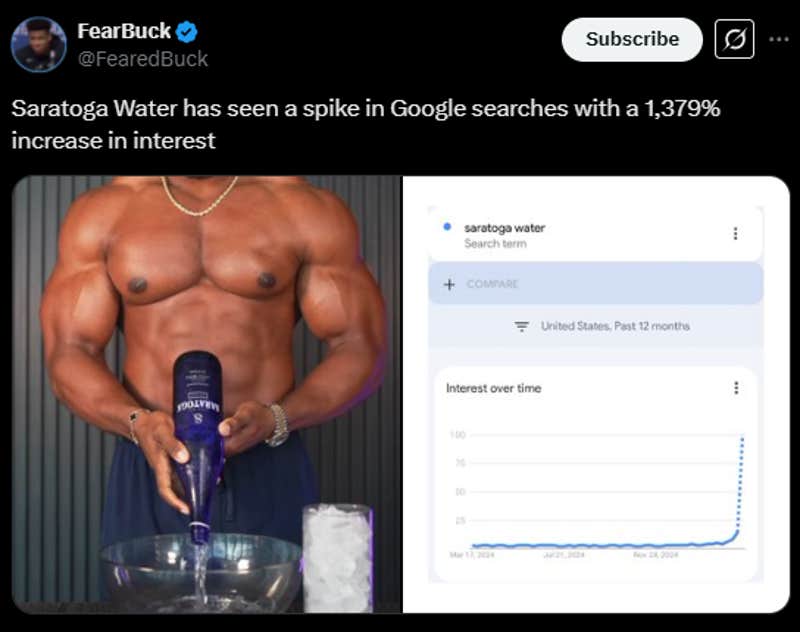Click the blue dot beside saratoga water
800x632 pixels.
[446, 227]
